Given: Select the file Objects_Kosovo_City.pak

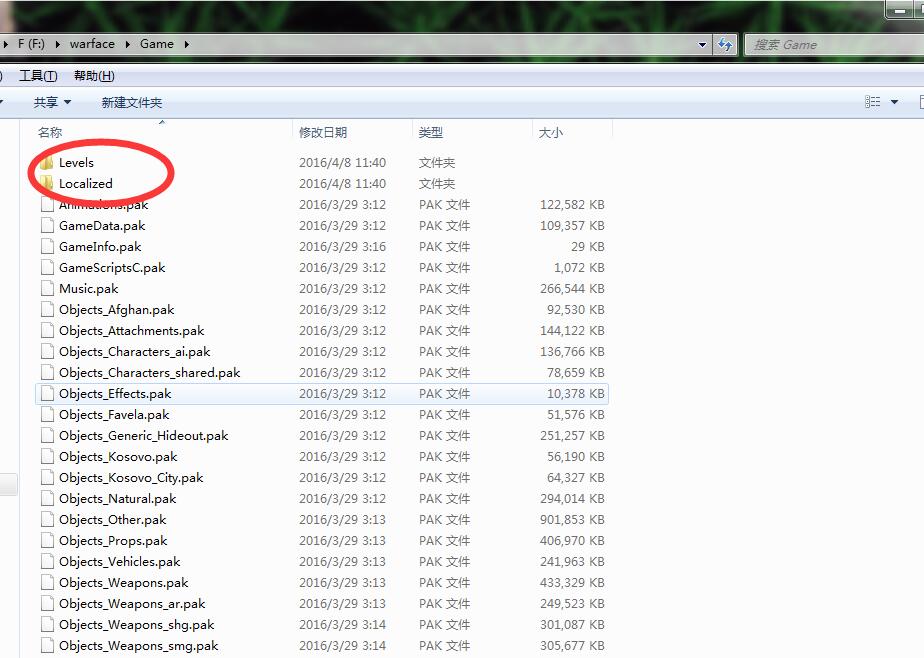Looking at the screenshot, I should pyautogui.click(x=131, y=478).
